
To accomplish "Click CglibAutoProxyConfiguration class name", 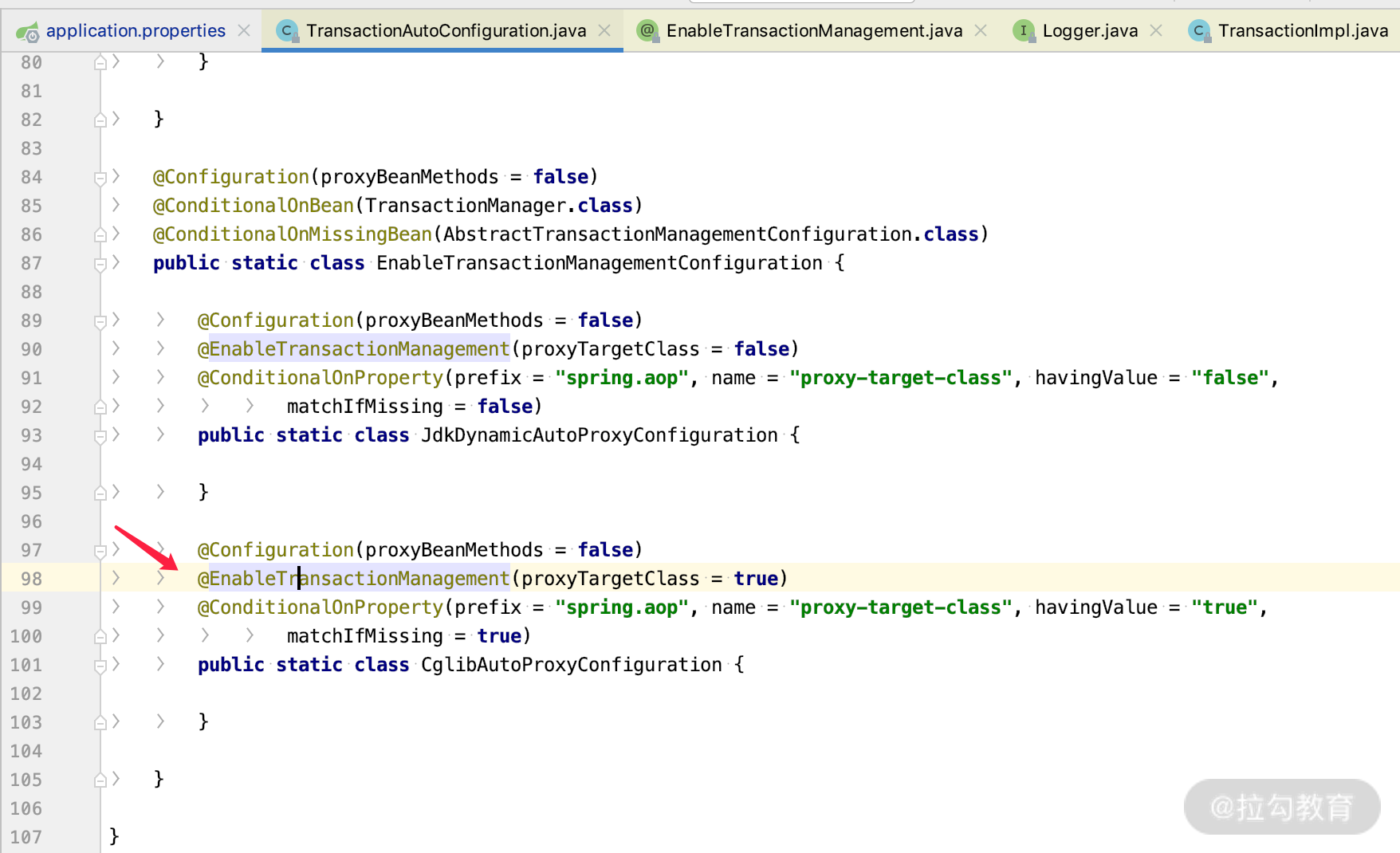I will coord(572,665).
